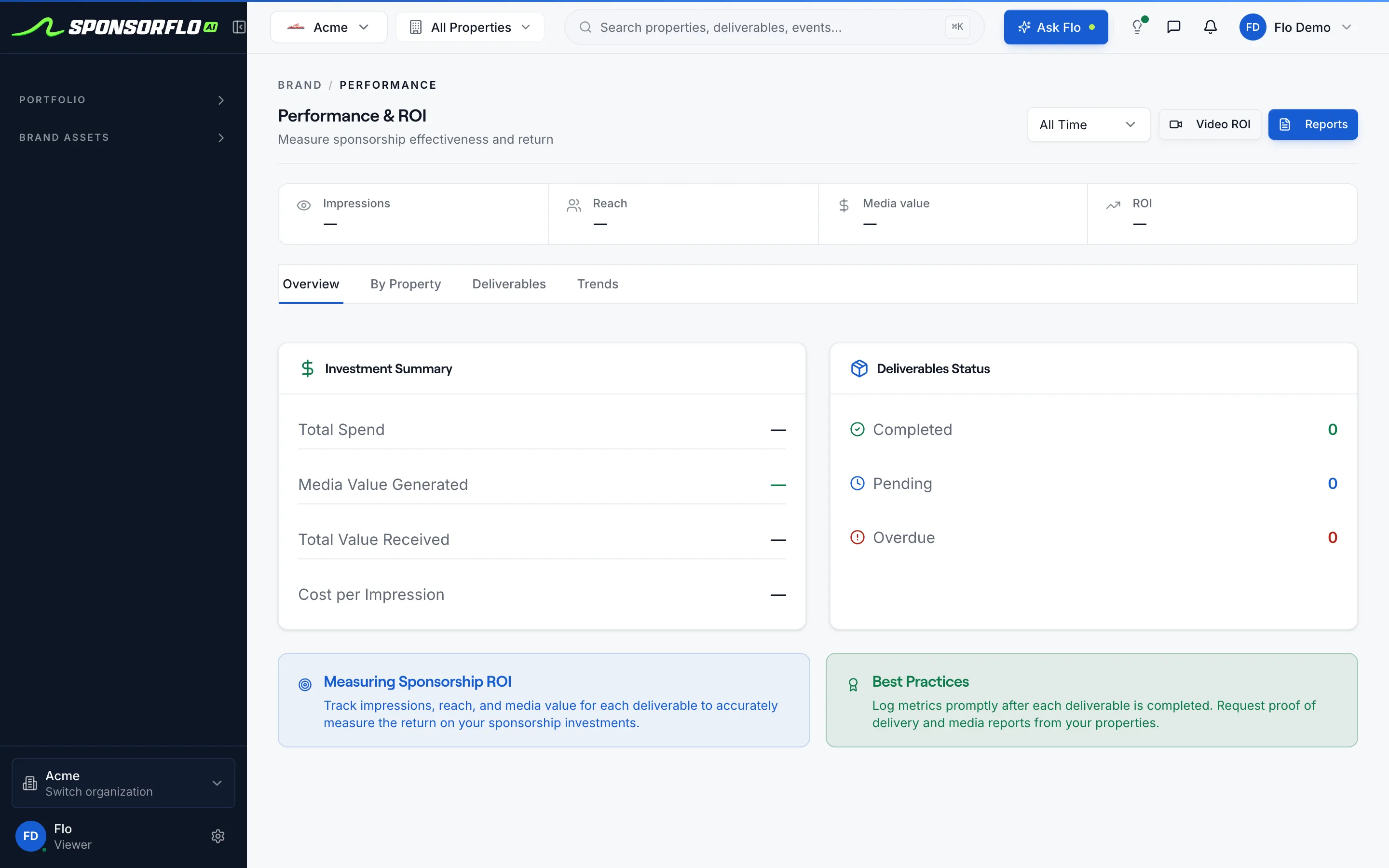
Task: Click the Deliverables Status box icon
Action: pyautogui.click(x=859, y=368)
